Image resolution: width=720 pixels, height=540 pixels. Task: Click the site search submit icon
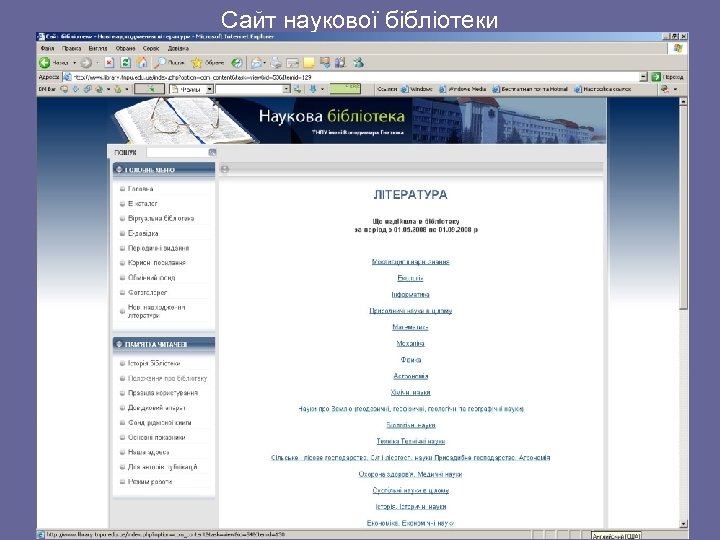(x=212, y=152)
